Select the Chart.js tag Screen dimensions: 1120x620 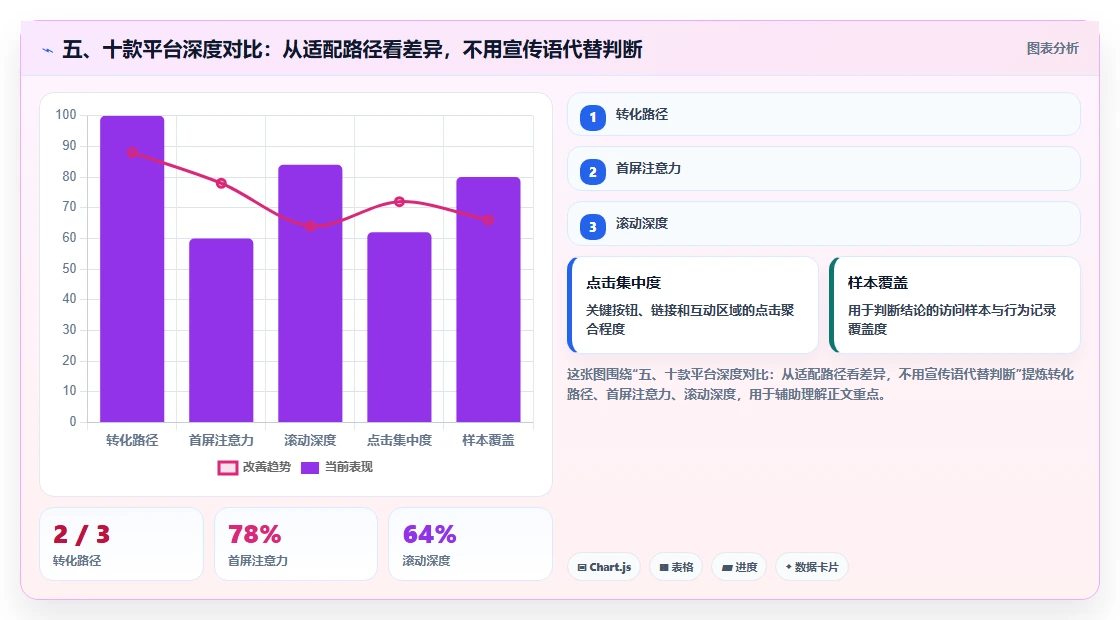tap(604, 567)
